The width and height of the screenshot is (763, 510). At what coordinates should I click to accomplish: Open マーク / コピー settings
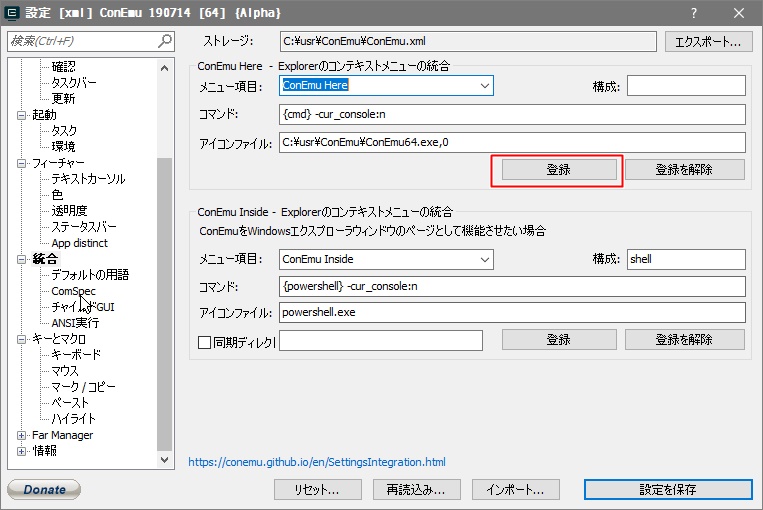(x=83, y=387)
